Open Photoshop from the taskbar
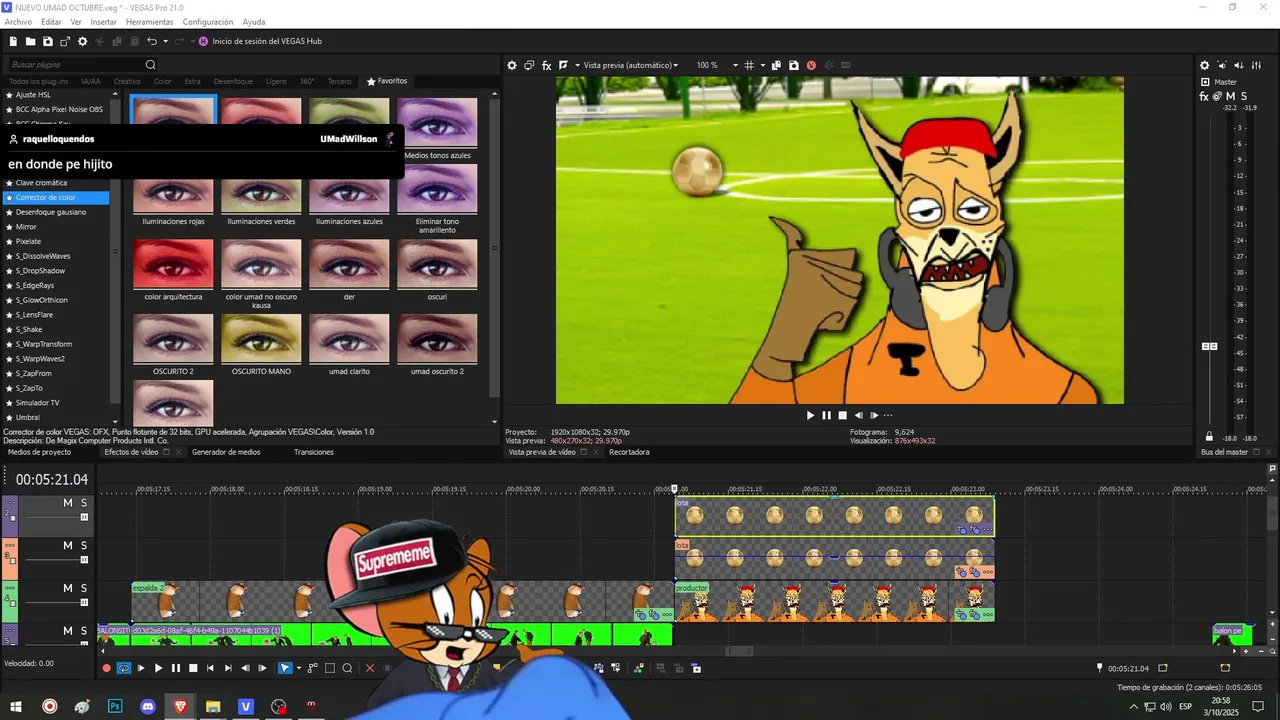Screen dimensions: 1280x720 pyautogui.click(x=115, y=706)
